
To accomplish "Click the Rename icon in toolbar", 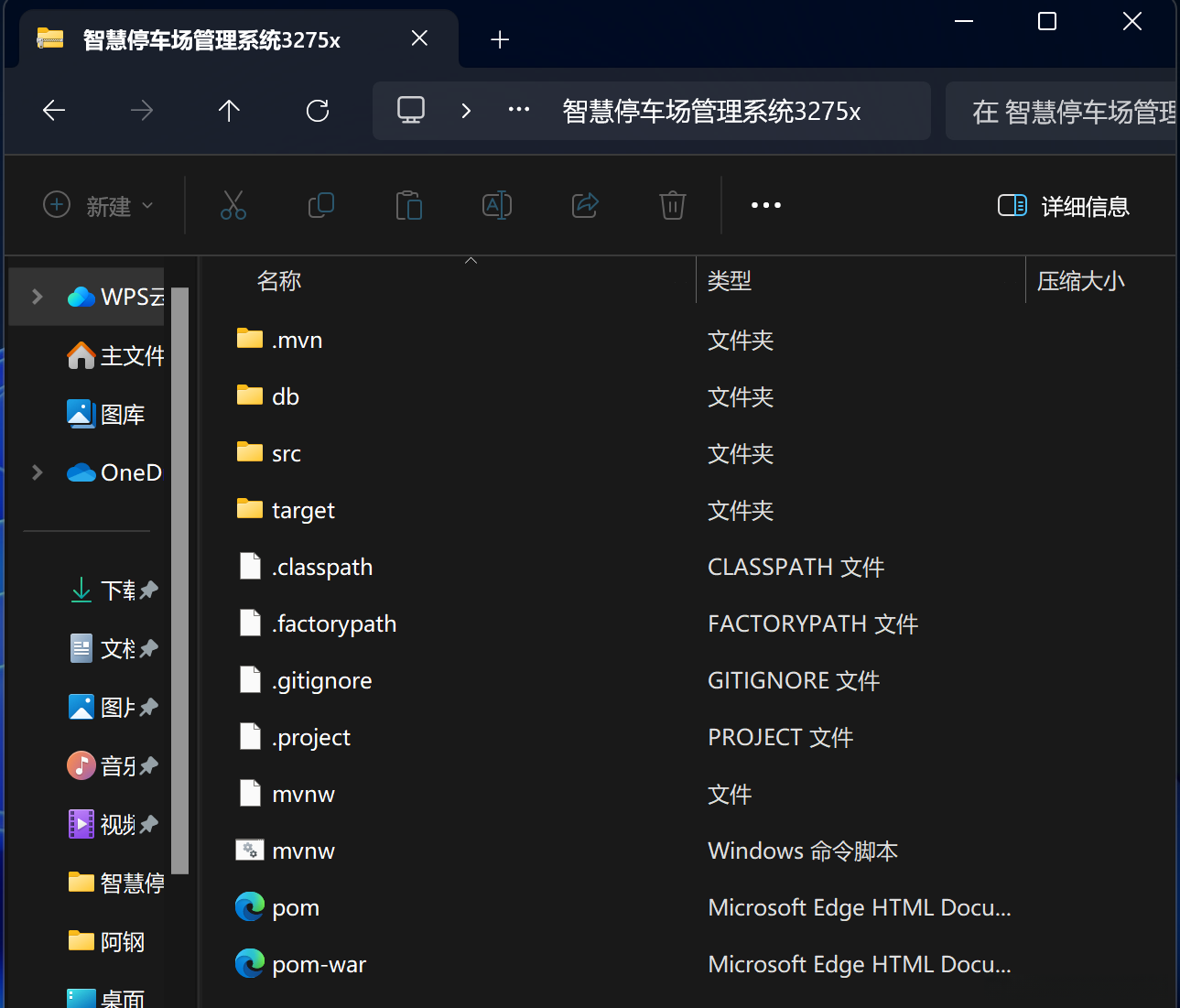I will [497, 205].
